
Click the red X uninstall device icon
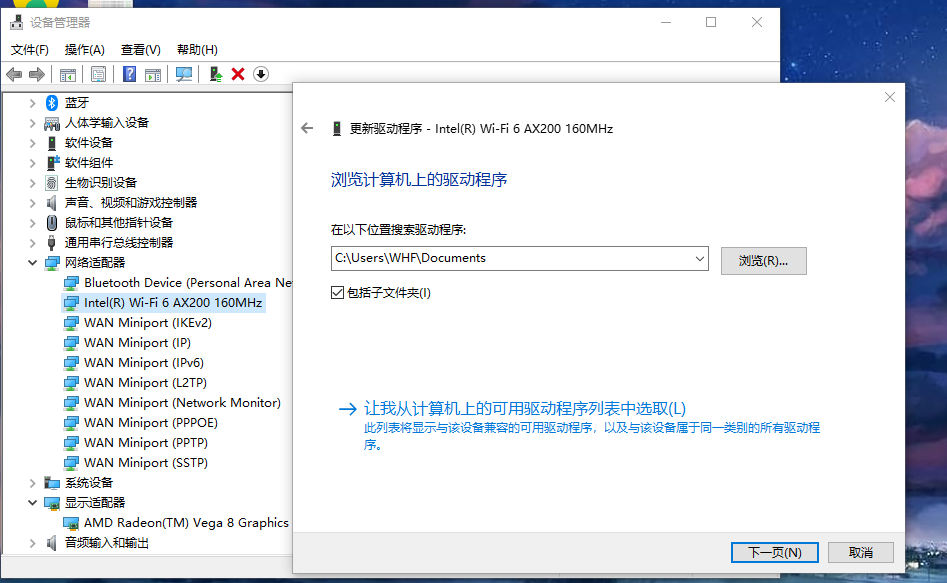(x=238, y=74)
